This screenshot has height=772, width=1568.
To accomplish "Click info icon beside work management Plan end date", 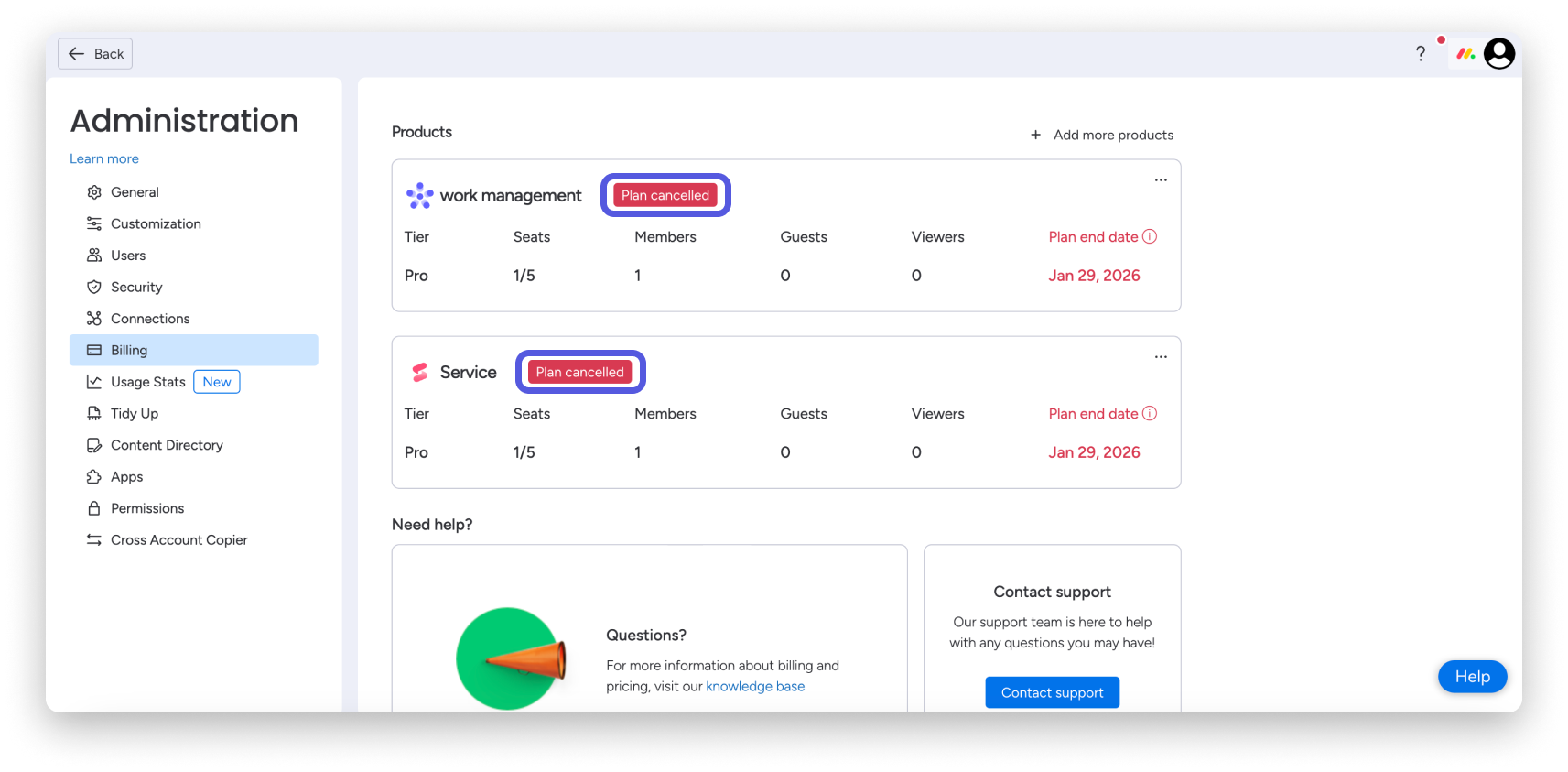I will coord(1150,236).
